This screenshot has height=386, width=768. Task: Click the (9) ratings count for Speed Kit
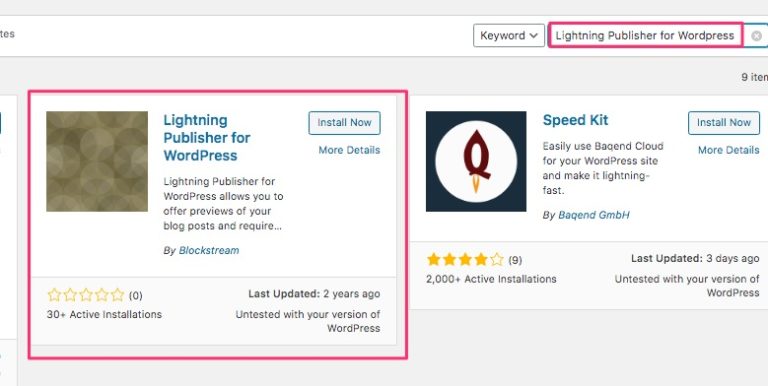pyautogui.click(x=515, y=260)
